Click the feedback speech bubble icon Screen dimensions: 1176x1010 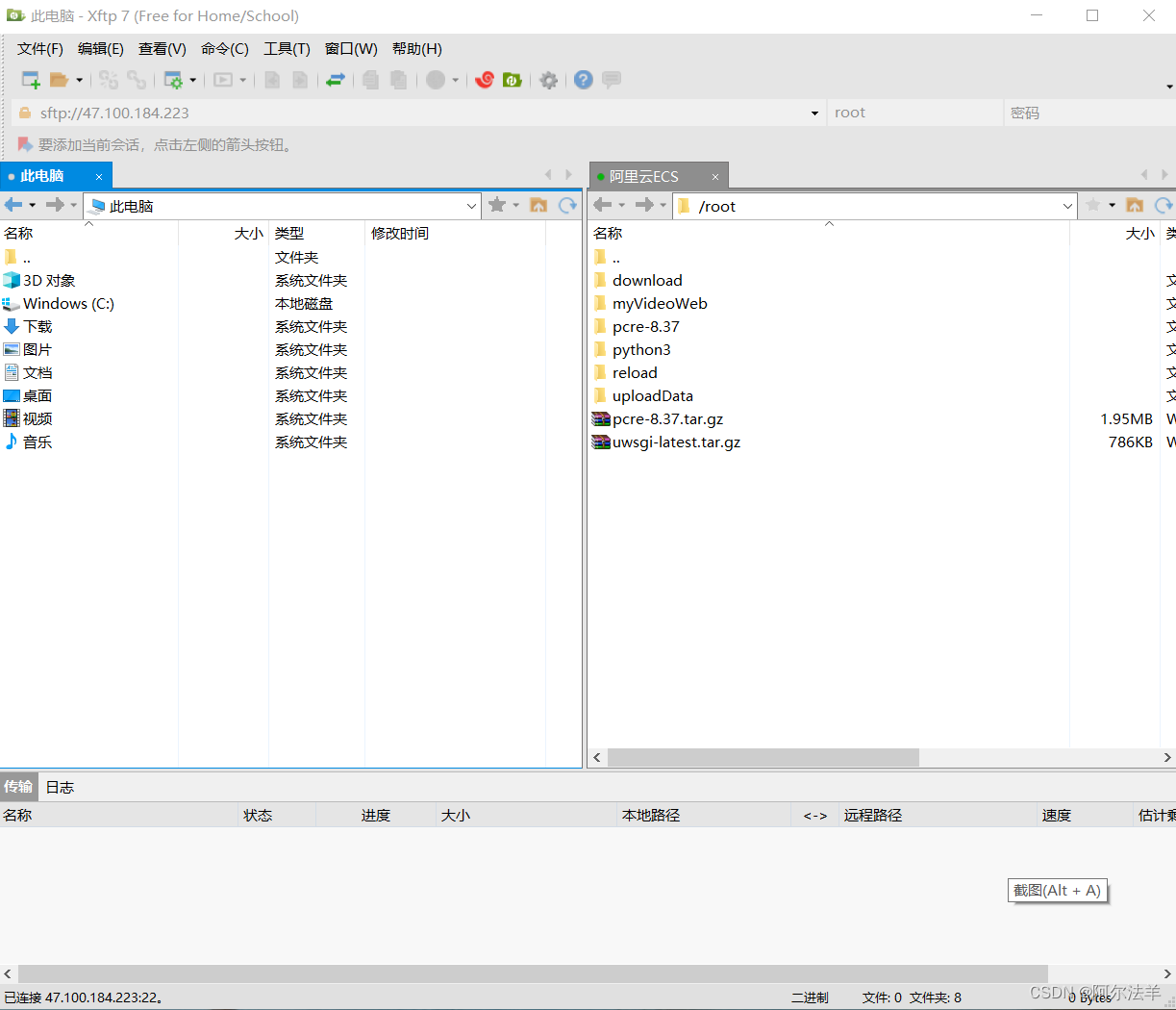tap(612, 80)
